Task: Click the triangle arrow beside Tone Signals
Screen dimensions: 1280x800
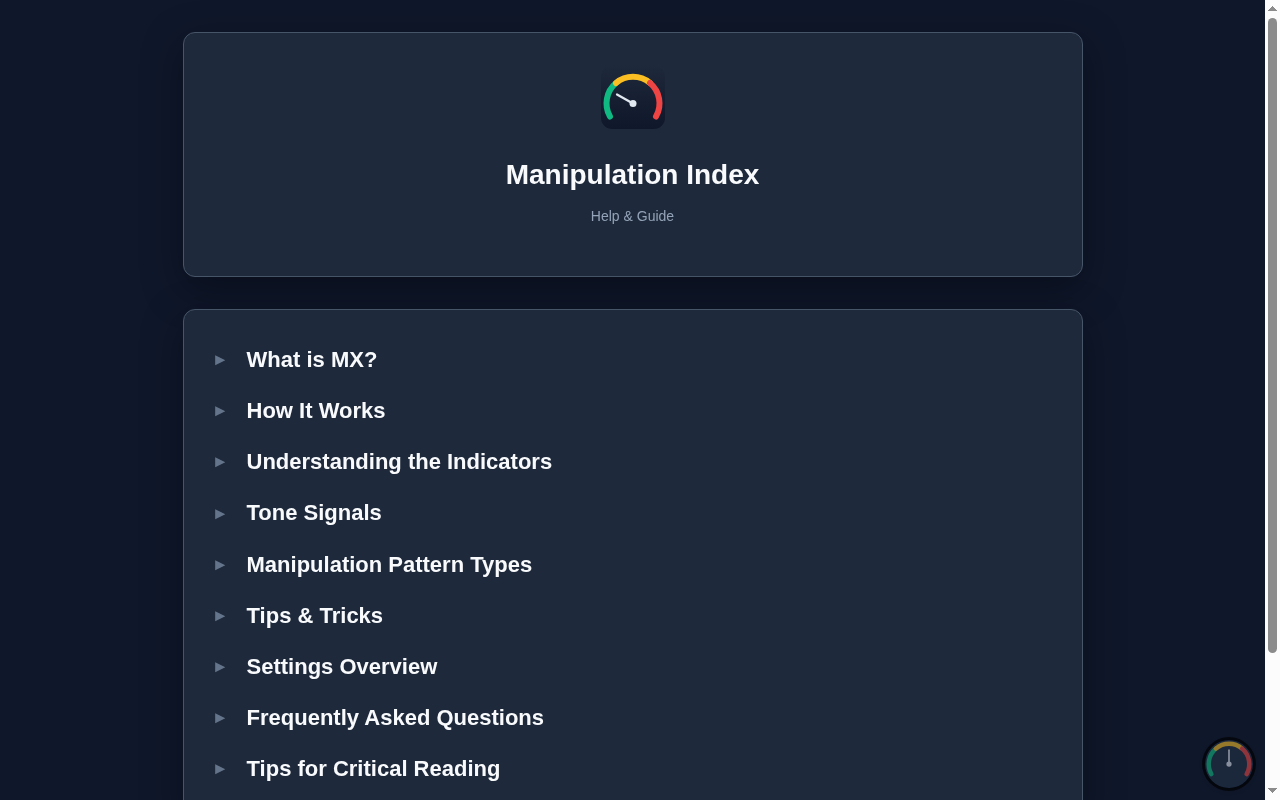Action: point(220,514)
